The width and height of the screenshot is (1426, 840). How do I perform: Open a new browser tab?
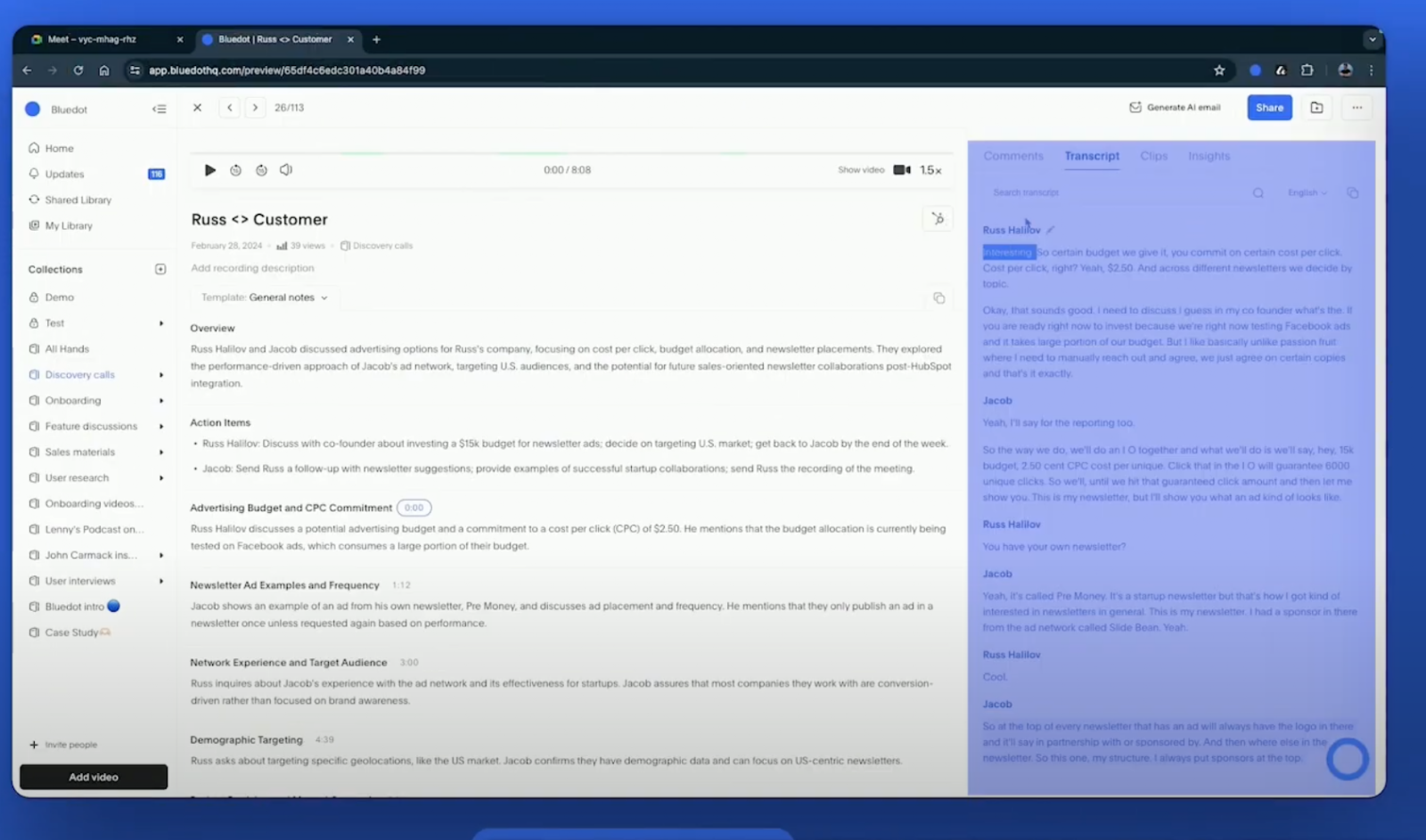[x=376, y=39]
